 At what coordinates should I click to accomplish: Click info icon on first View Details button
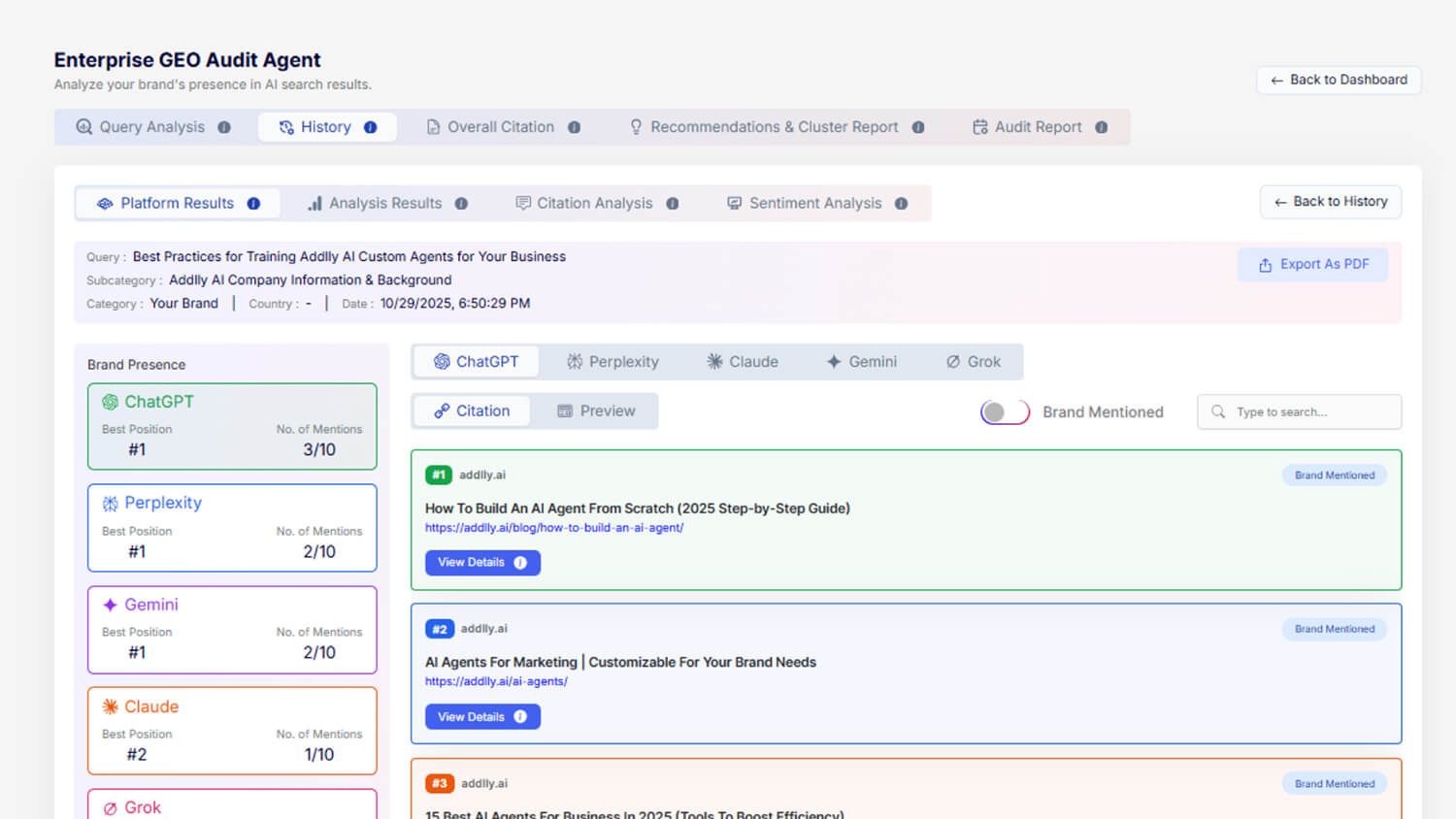point(520,563)
